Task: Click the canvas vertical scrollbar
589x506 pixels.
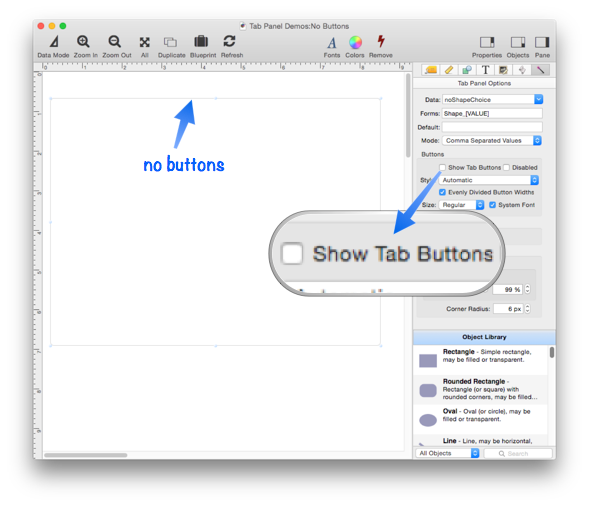Action: (x=408, y=116)
